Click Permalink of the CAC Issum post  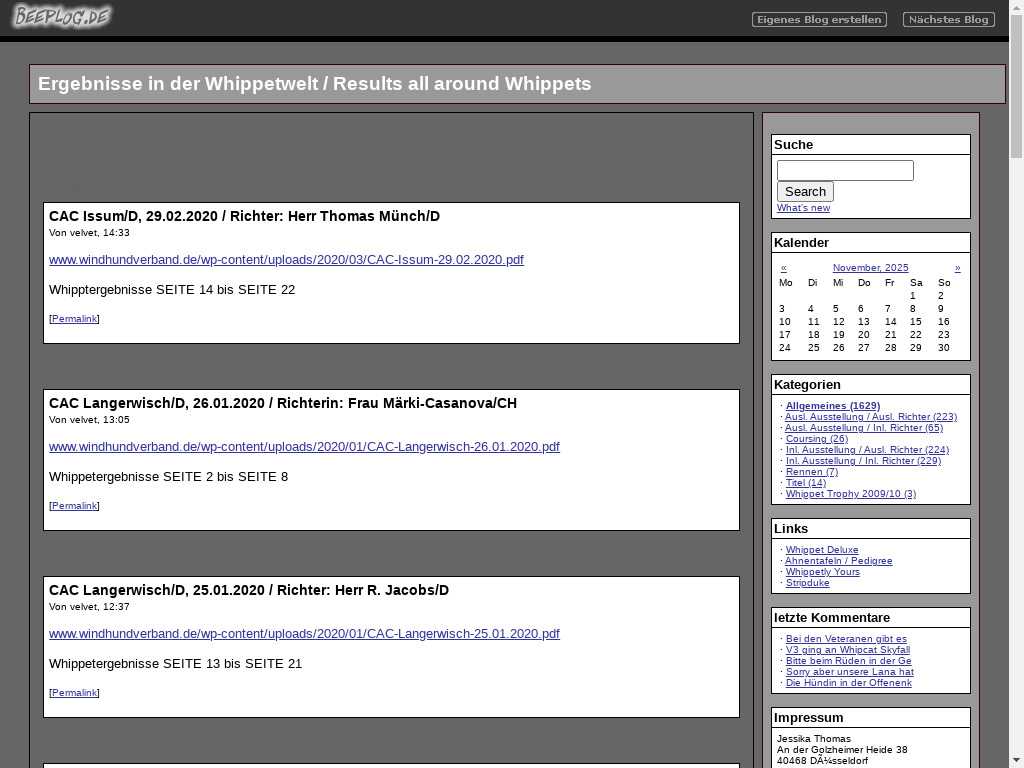(74, 319)
